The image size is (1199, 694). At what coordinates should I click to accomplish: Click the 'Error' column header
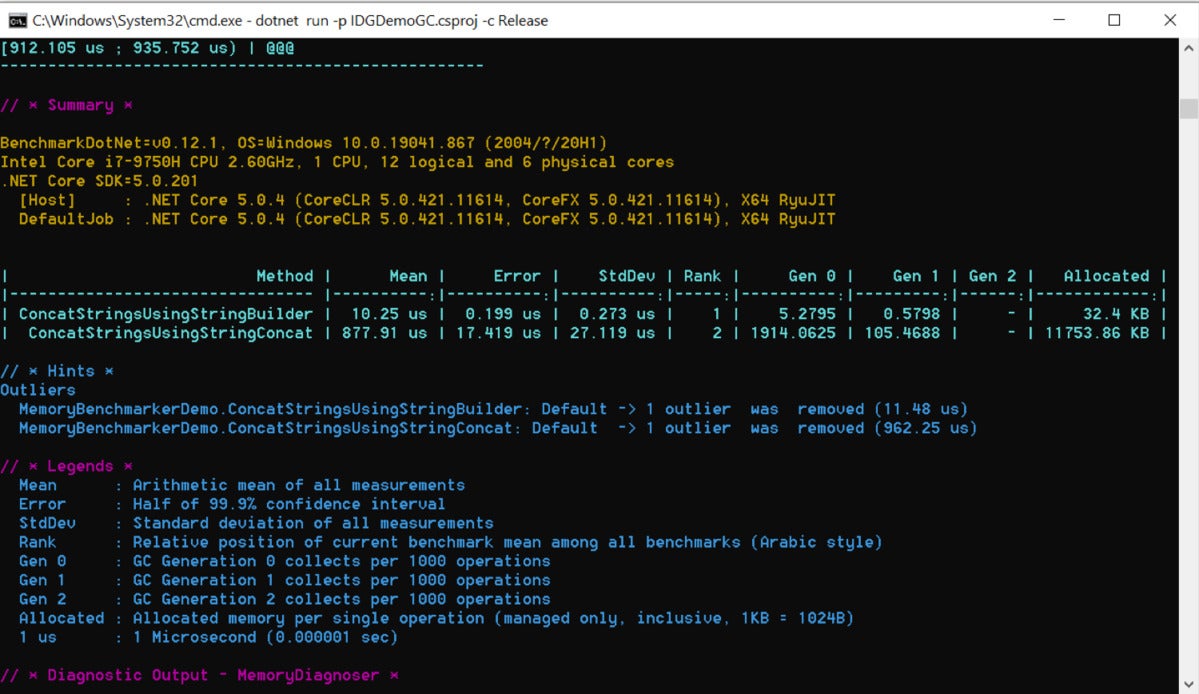pos(517,276)
